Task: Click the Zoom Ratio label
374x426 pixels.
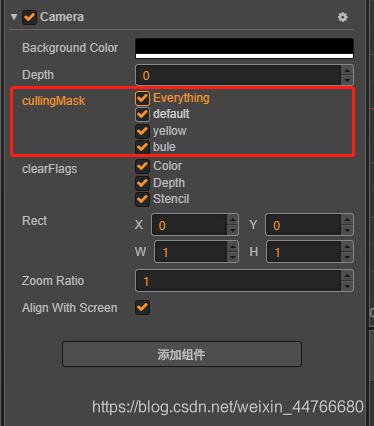Action: coord(53,281)
